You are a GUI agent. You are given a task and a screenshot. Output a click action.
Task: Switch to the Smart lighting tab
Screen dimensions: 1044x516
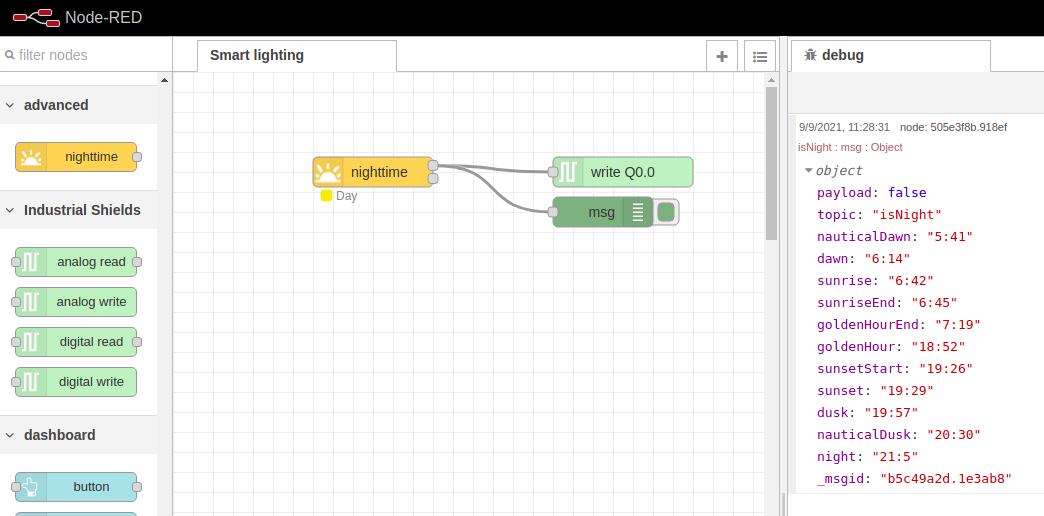tap(297, 56)
